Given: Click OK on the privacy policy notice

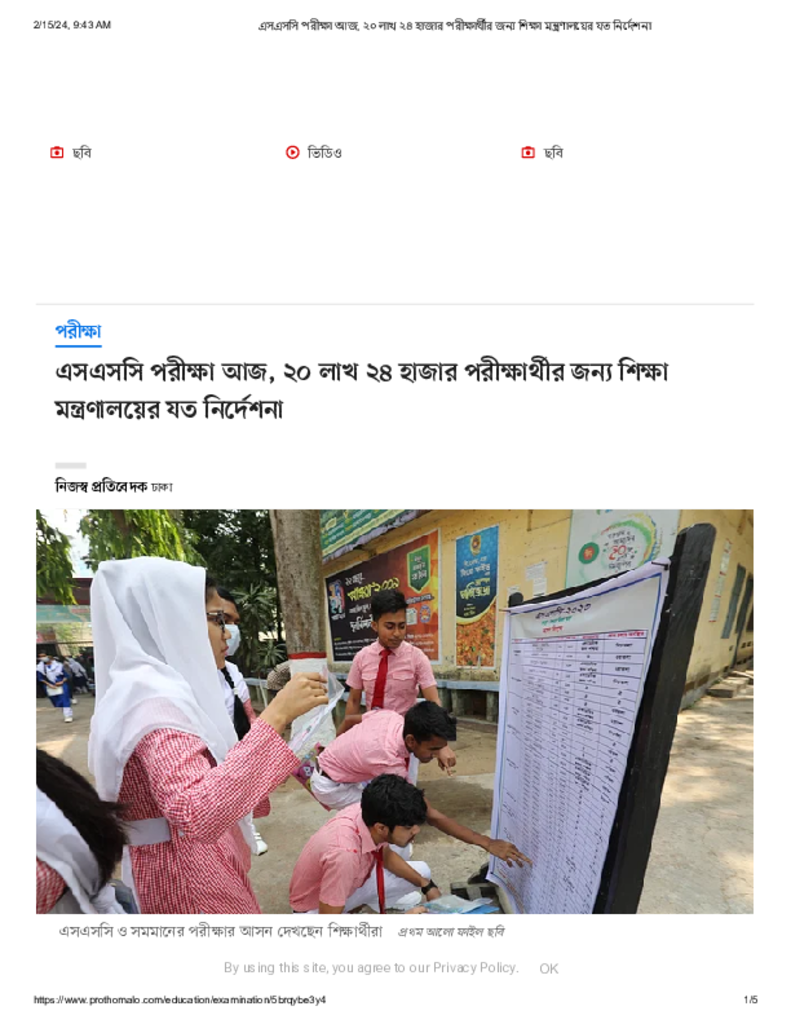Looking at the screenshot, I should pos(549,968).
